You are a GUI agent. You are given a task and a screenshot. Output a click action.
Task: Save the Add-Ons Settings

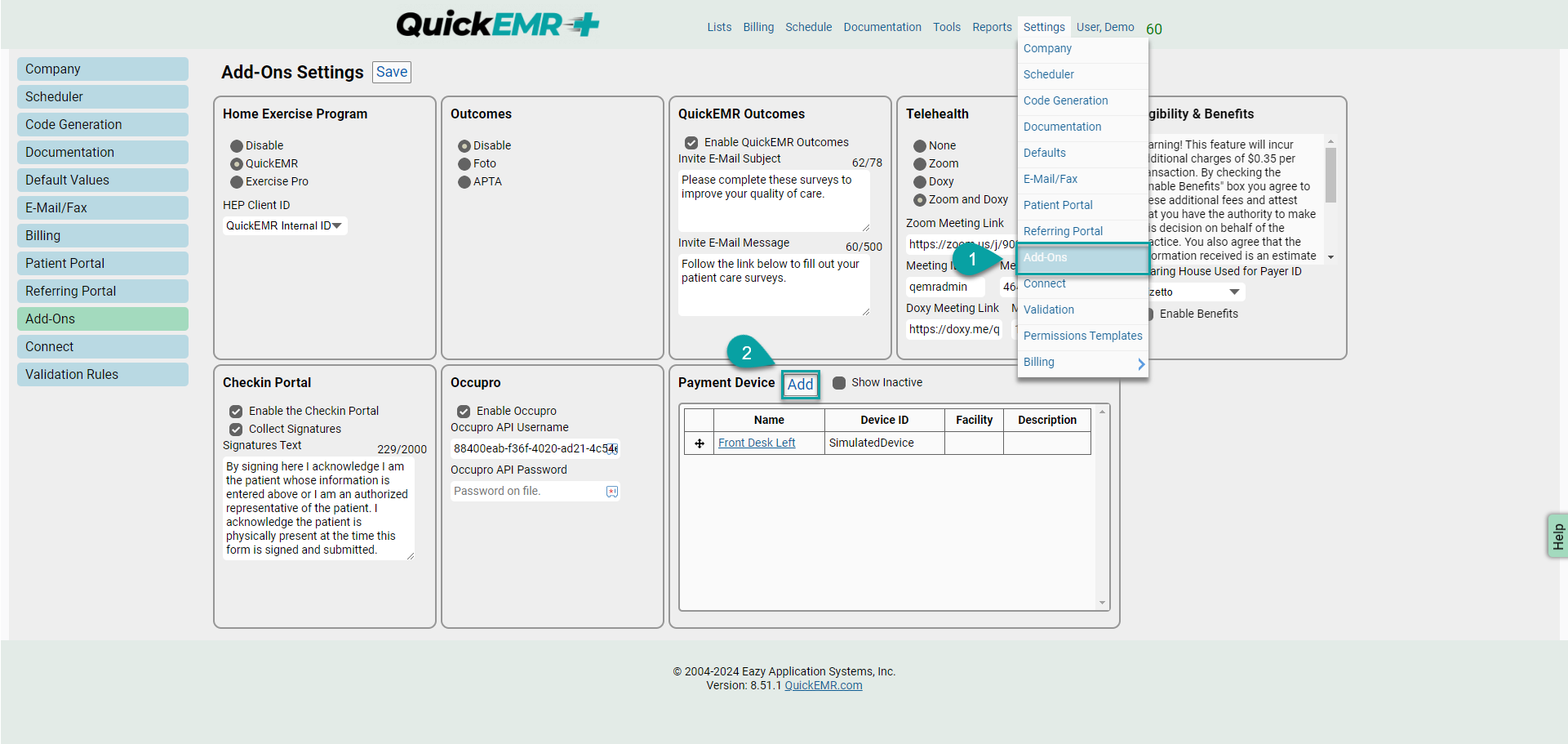[392, 72]
